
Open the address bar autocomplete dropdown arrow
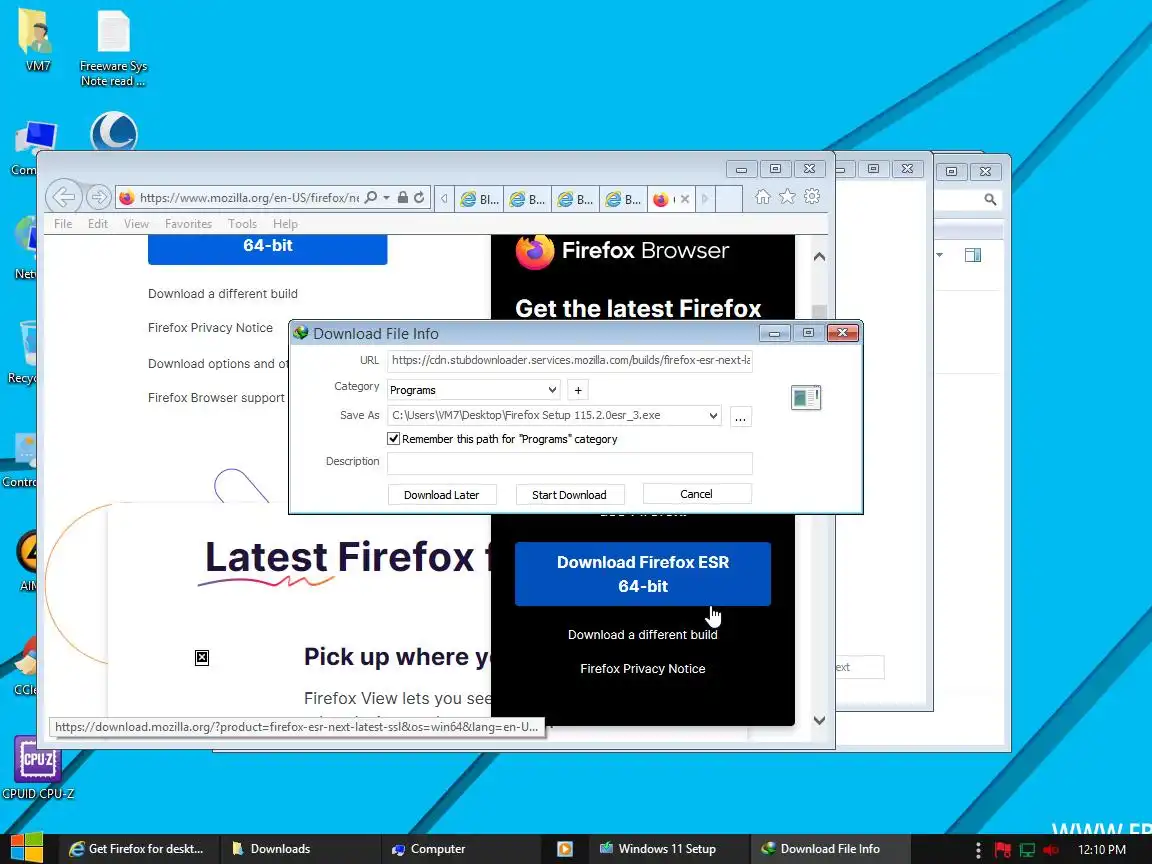(386, 198)
